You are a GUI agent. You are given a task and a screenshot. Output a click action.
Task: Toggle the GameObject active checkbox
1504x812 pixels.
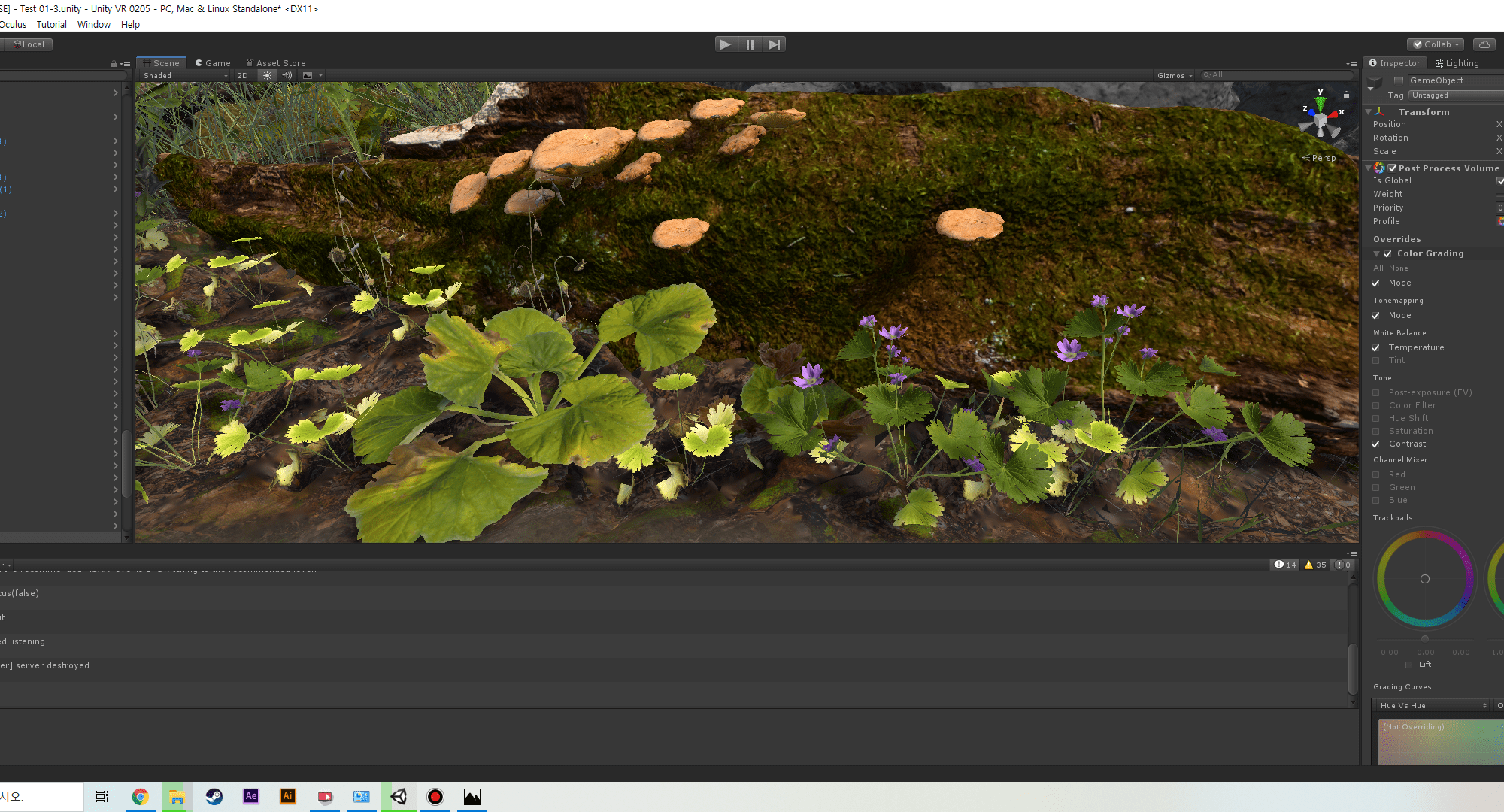click(1399, 80)
